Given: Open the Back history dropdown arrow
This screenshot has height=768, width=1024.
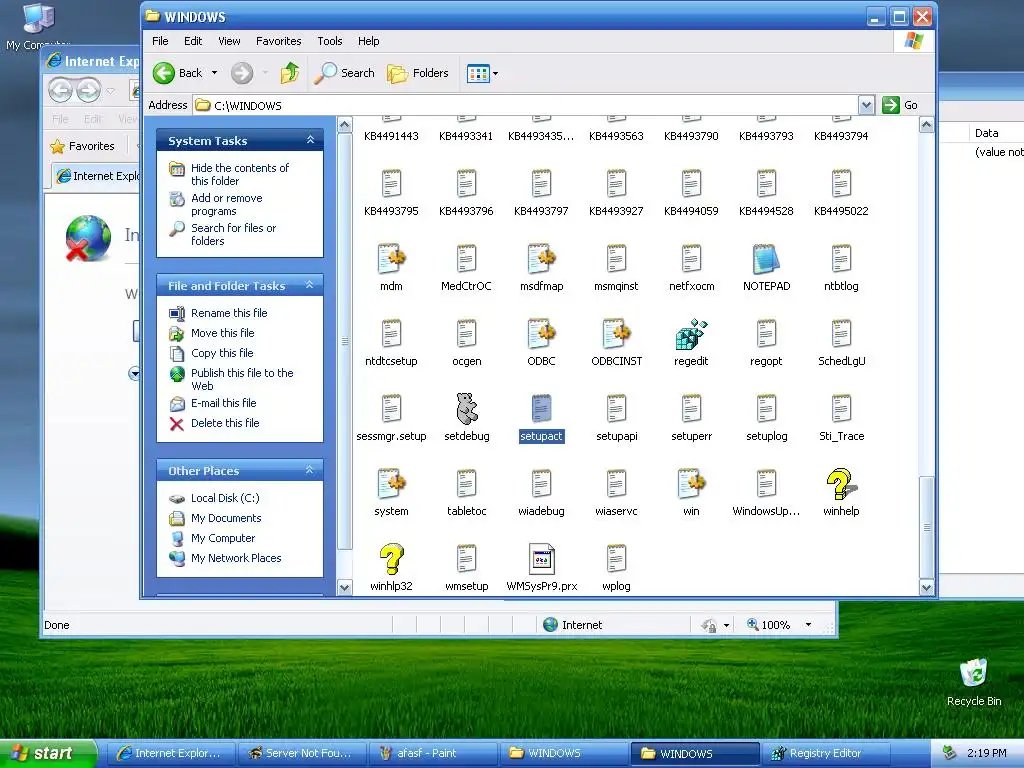Looking at the screenshot, I should coord(214,73).
